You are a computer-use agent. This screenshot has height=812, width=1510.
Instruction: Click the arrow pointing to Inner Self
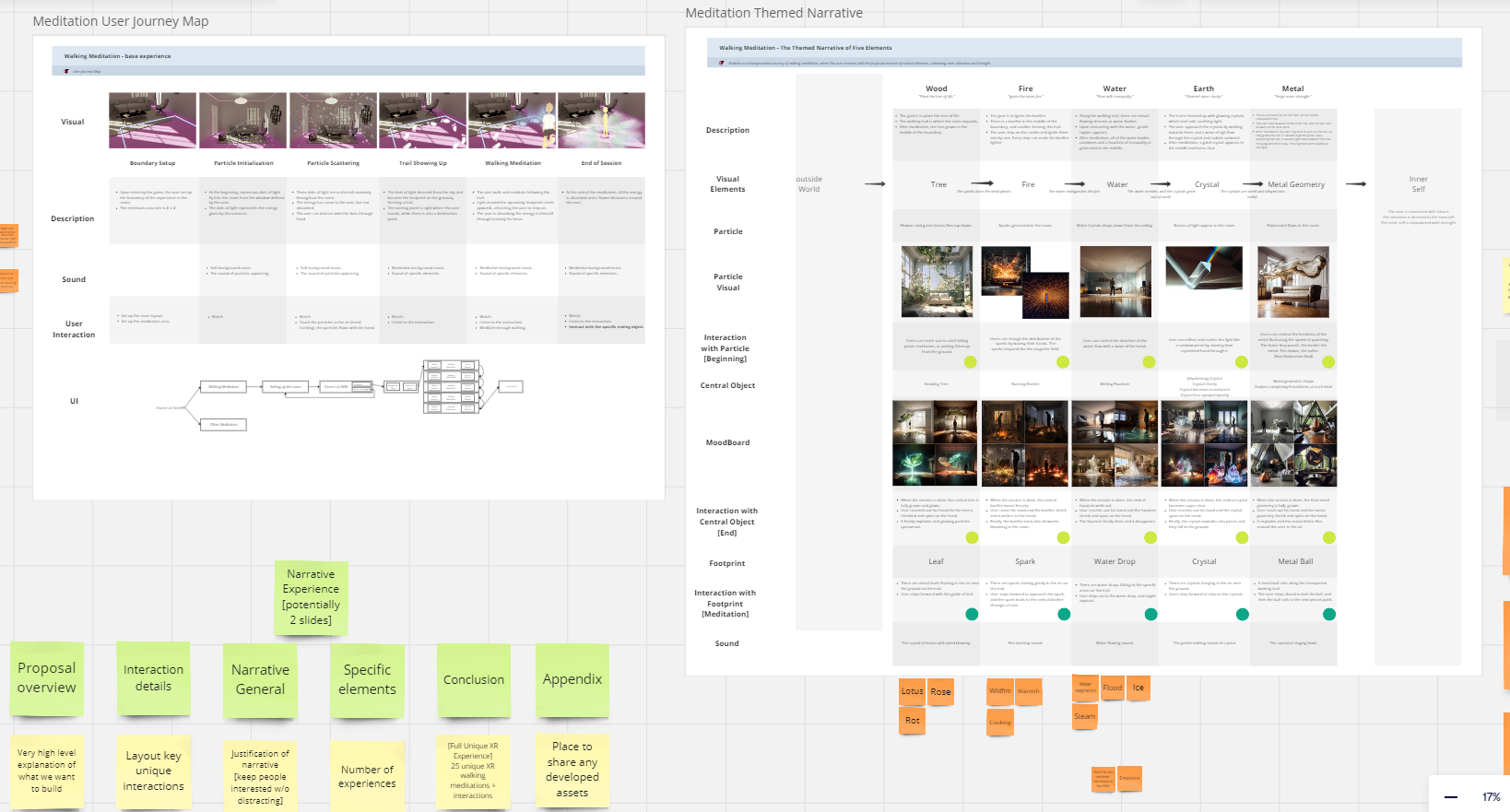click(1355, 184)
